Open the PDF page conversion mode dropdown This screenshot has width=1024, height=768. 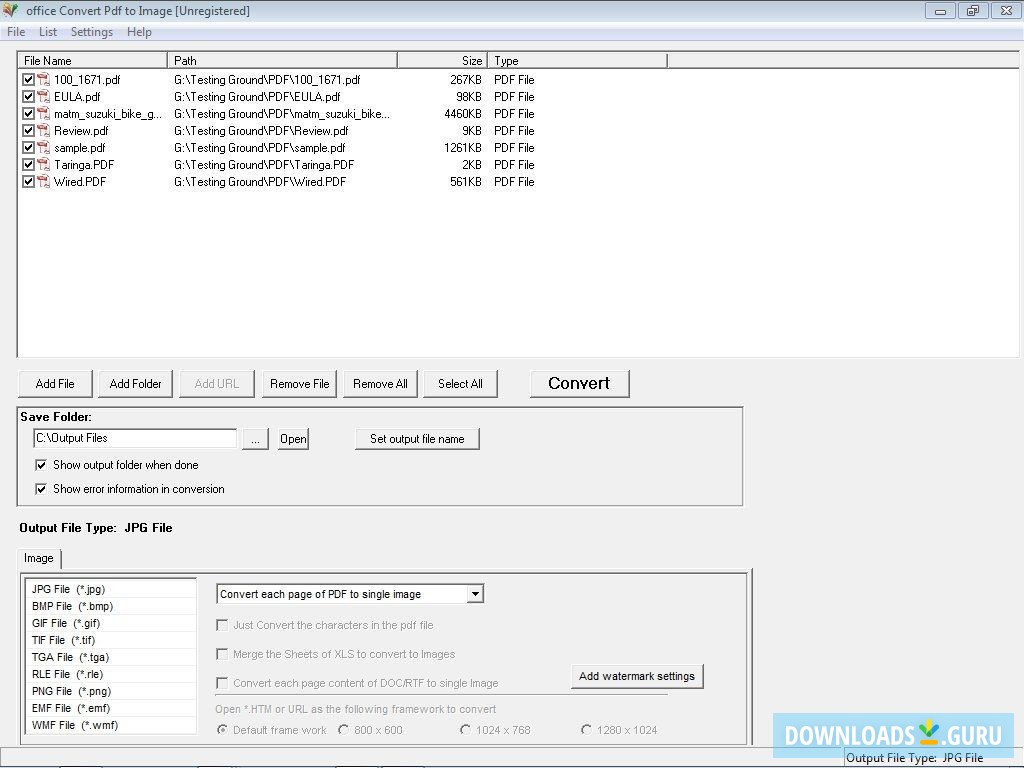point(475,594)
